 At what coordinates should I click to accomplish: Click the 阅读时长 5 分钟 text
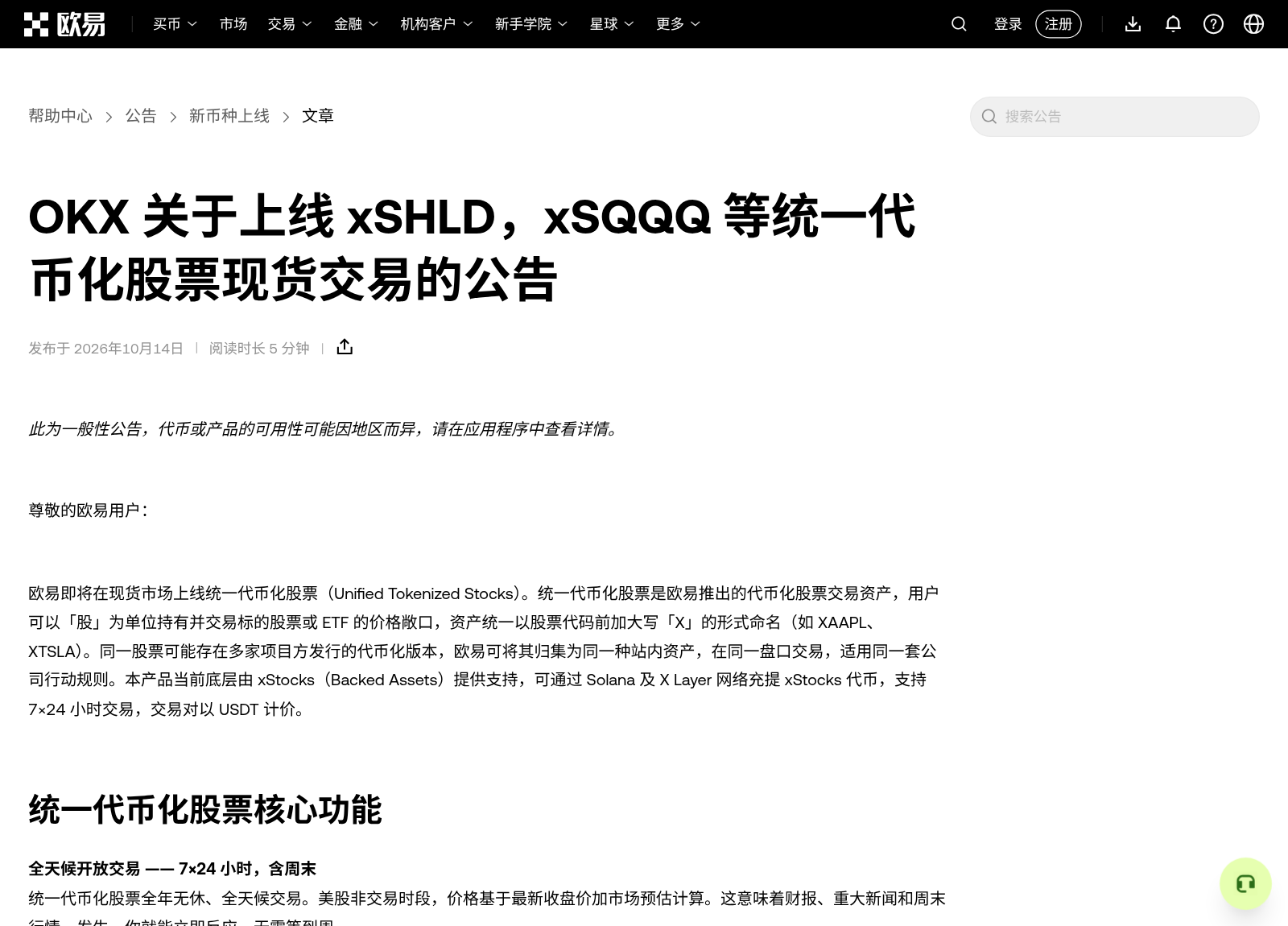259,348
